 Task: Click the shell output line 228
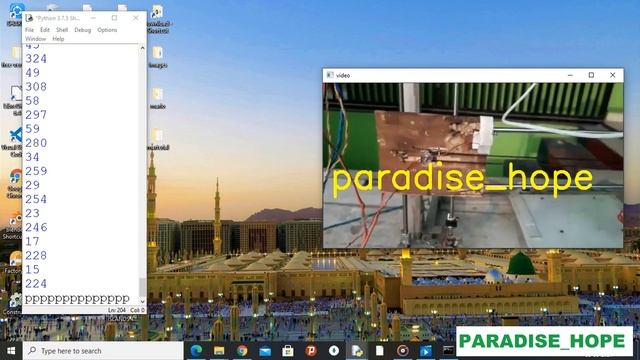click(x=36, y=256)
